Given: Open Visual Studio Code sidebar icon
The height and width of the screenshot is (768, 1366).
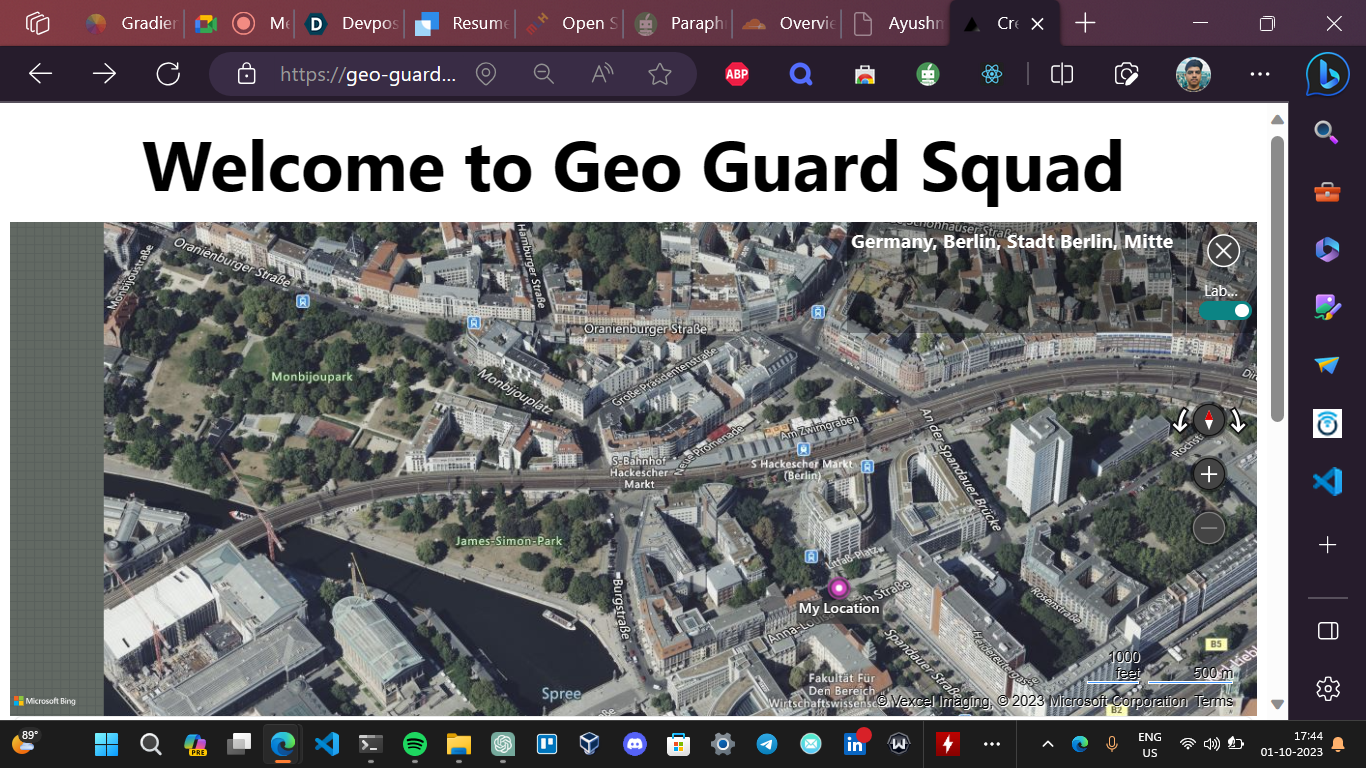Looking at the screenshot, I should 1327,482.
